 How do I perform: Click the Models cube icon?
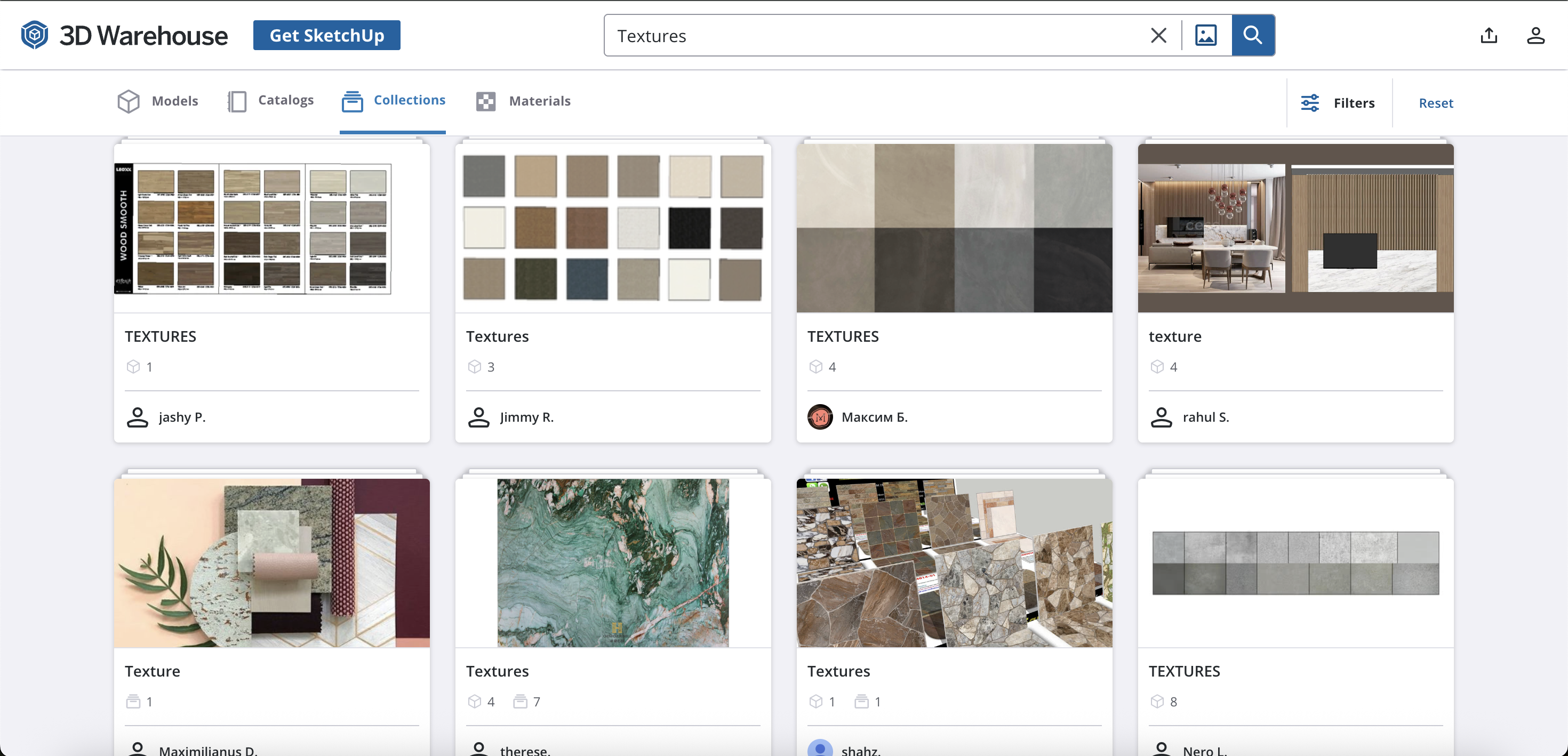[x=129, y=101]
